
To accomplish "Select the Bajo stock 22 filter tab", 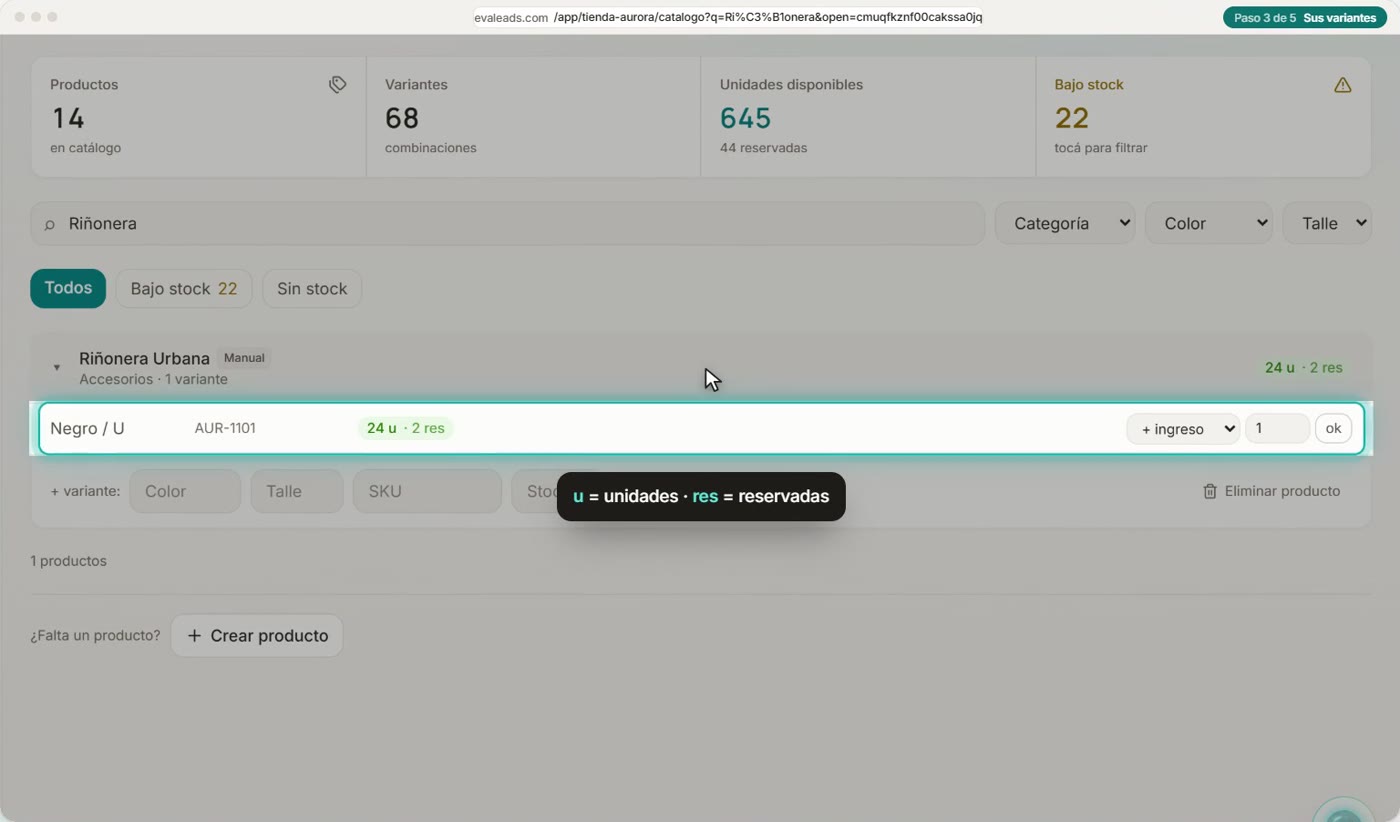I will pos(184,288).
